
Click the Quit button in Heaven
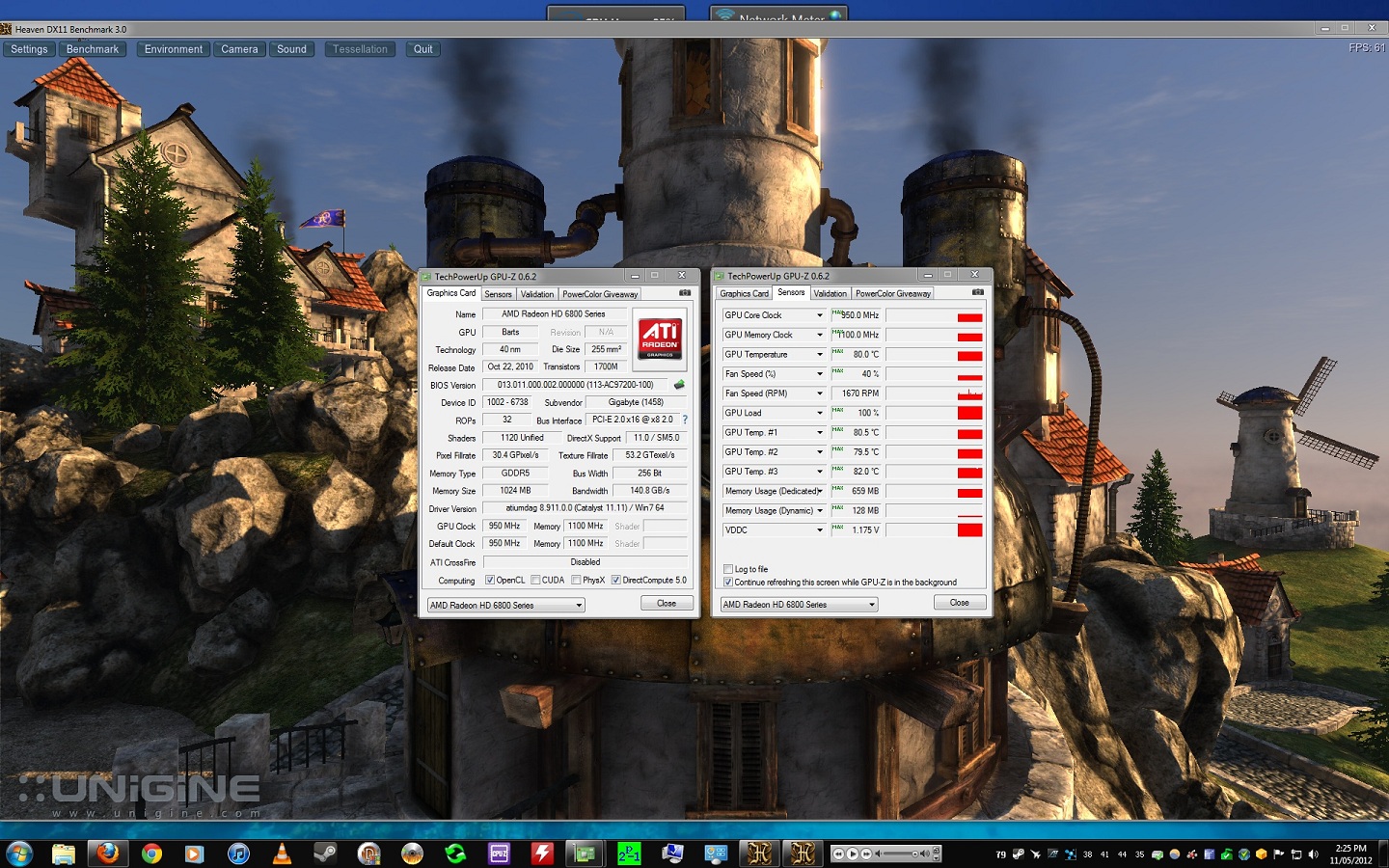(x=423, y=49)
